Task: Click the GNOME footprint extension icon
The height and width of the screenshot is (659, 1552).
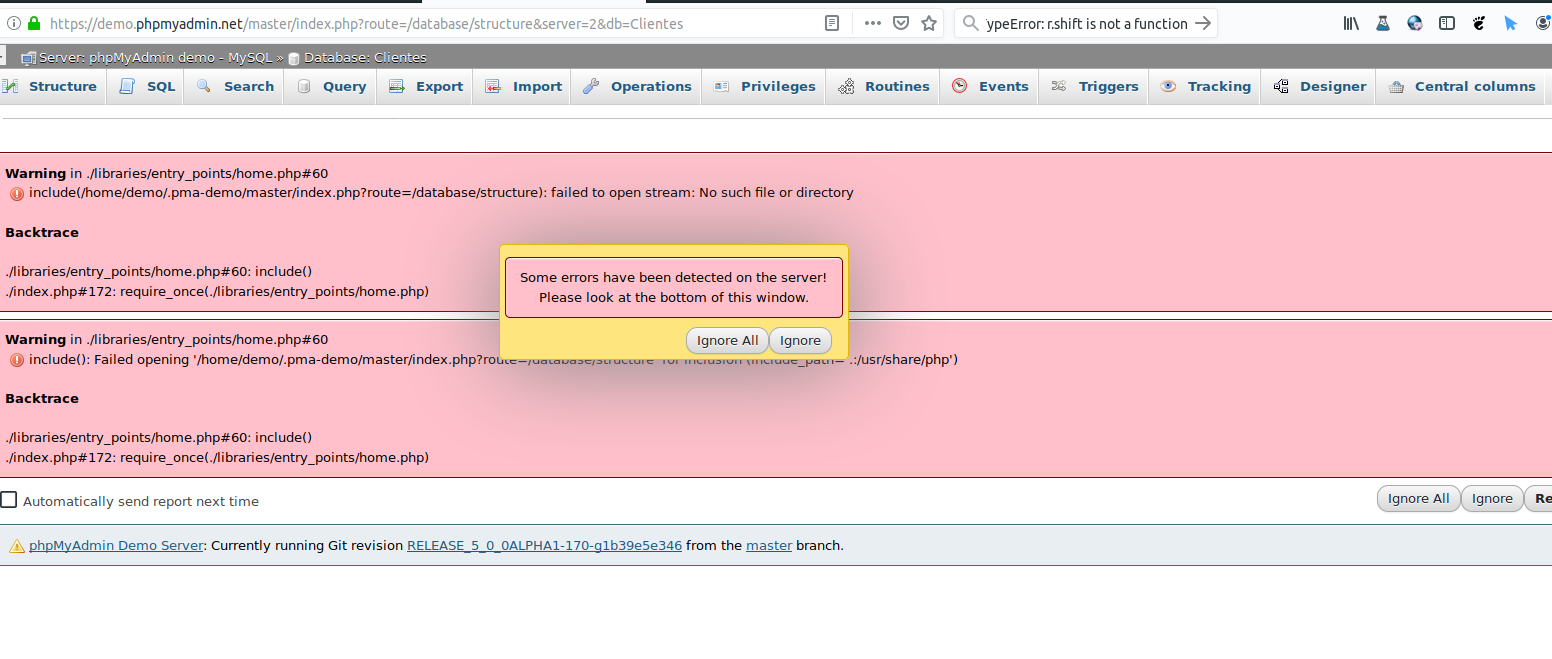Action: 1480,22
